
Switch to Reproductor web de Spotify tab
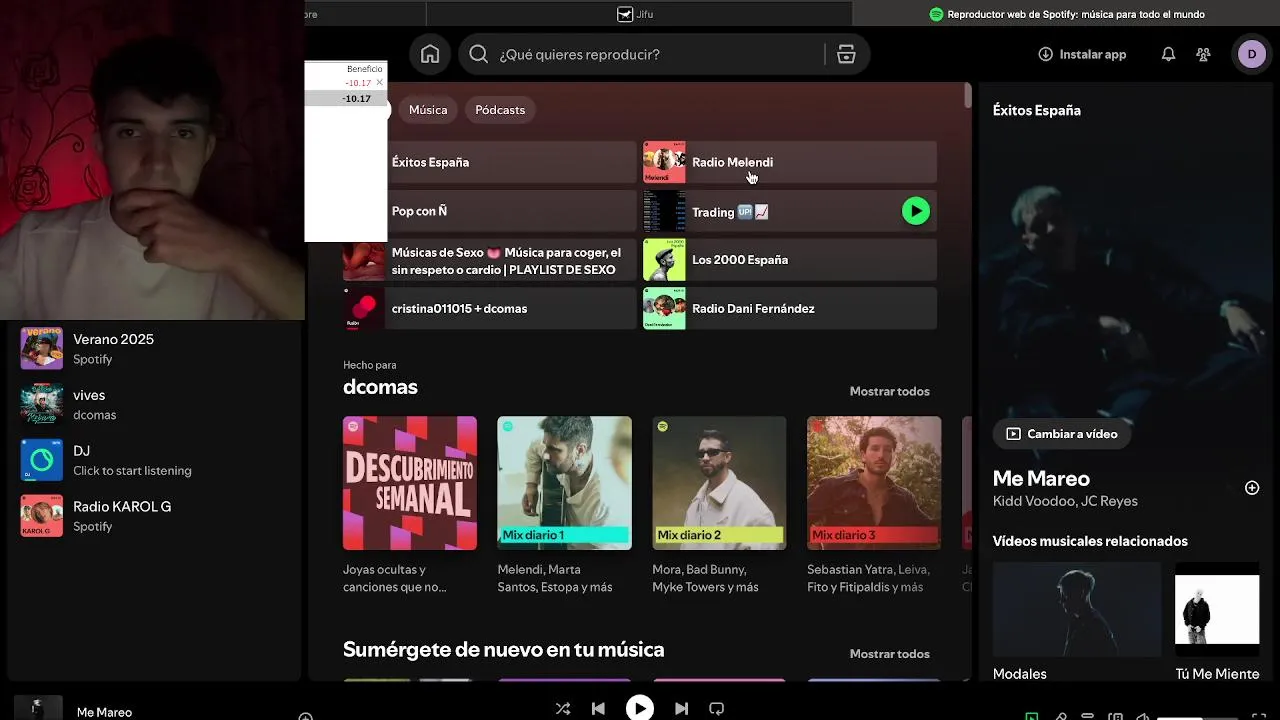[1066, 14]
